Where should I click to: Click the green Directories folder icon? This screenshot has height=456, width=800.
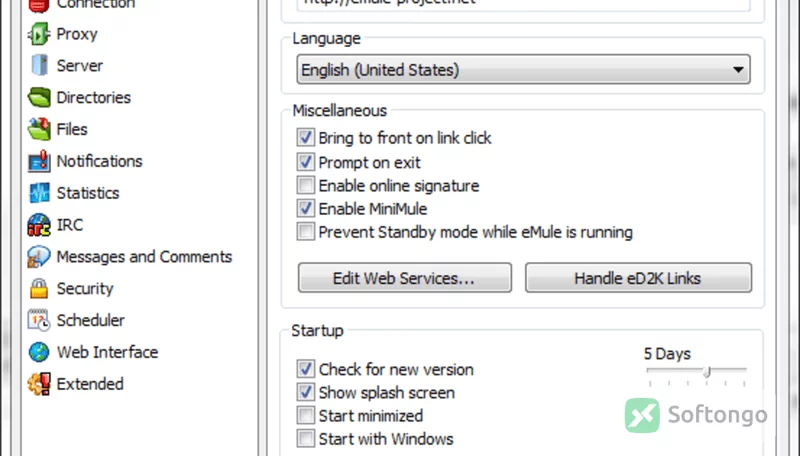click(x=39, y=97)
